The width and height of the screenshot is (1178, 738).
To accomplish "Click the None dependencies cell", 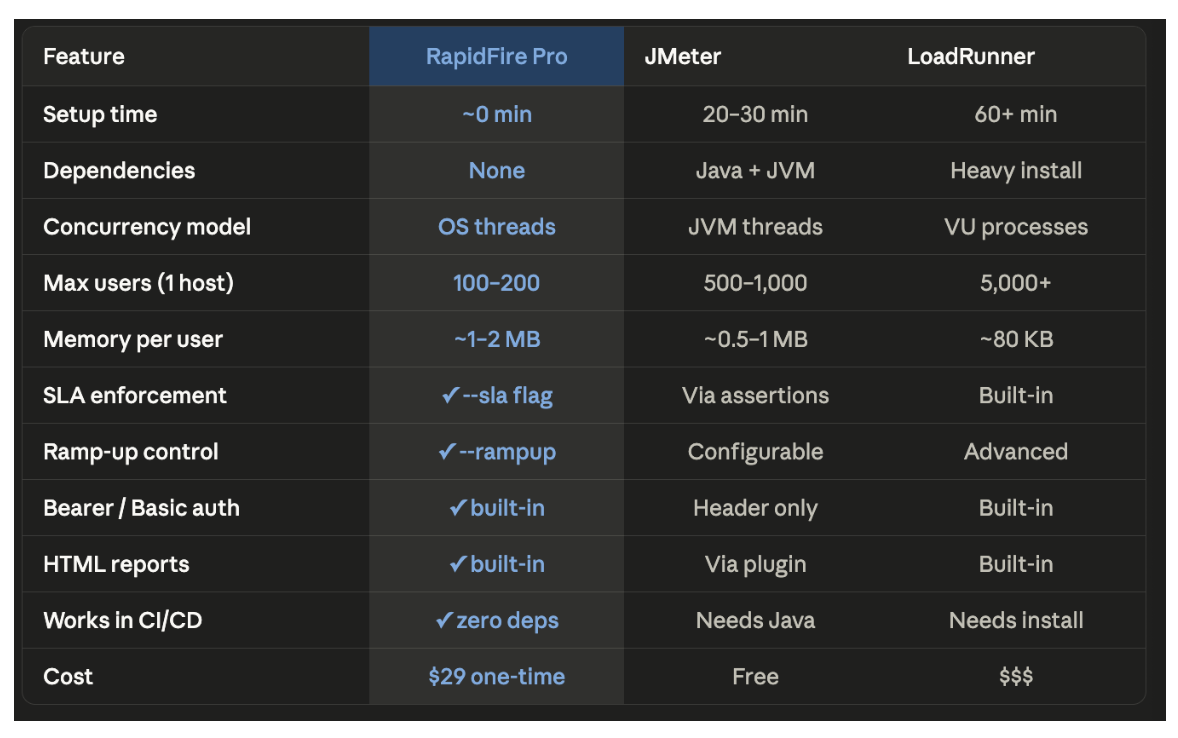I will coord(497,171).
